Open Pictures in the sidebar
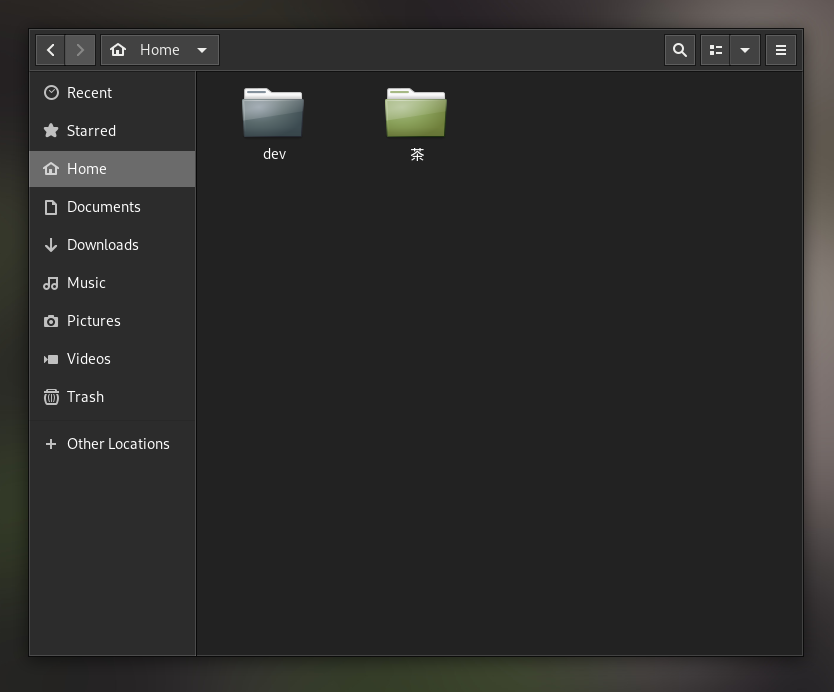Image resolution: width=834 pixels, height=692 pixels. (x=112, y=321)
